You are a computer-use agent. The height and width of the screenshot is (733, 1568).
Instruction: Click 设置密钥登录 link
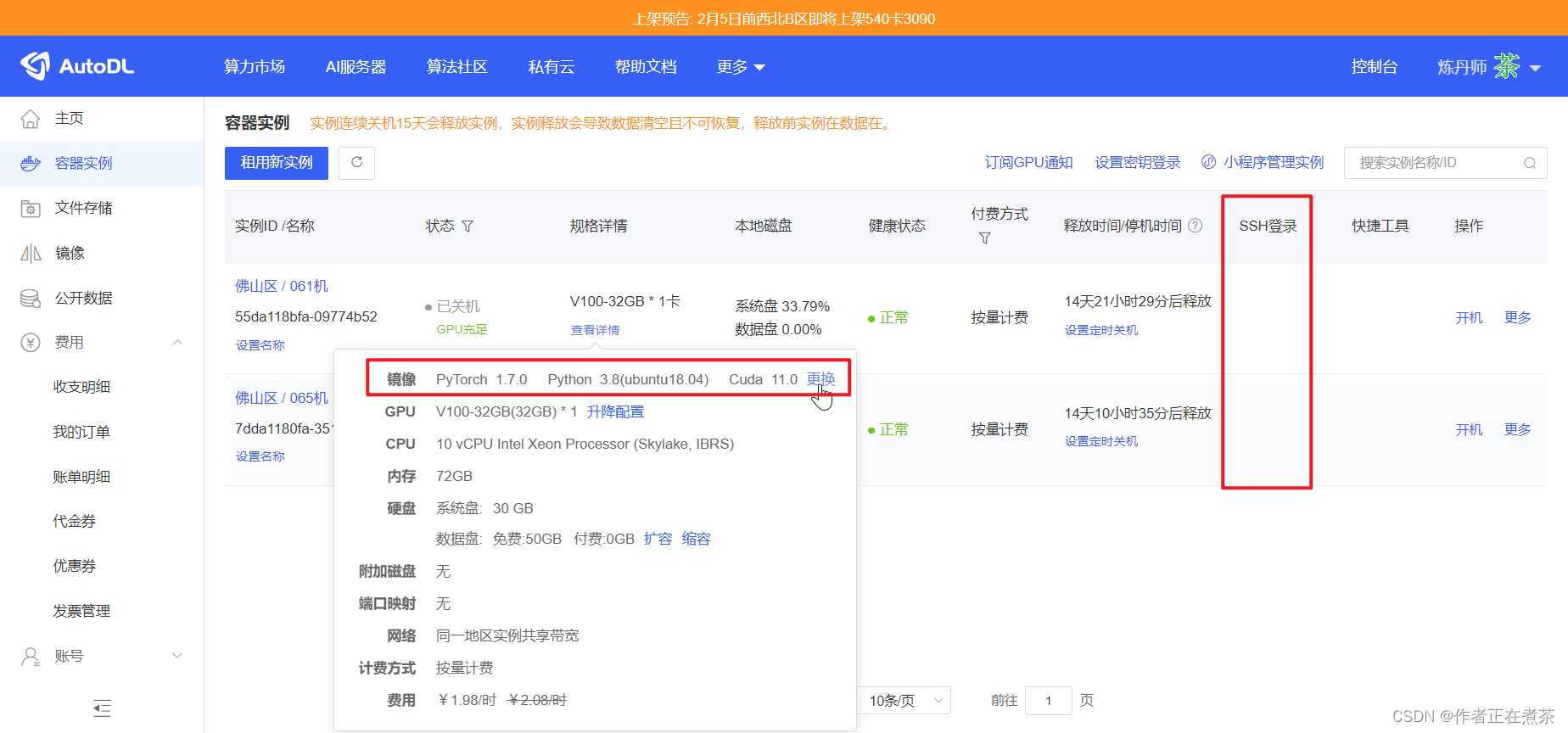(x=1138, y=163)
